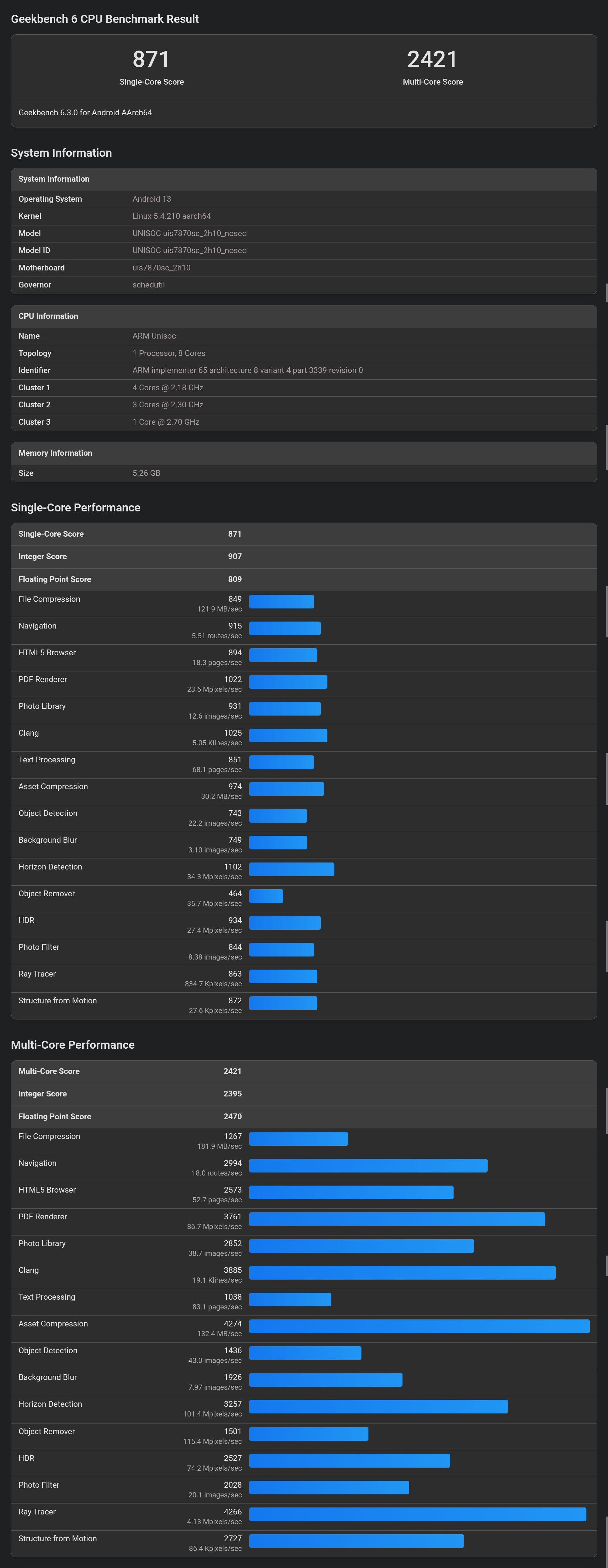Click the Single-Core Performance heading
The height and width of the screenshot is (1568, 608).
tap(75, 508)
